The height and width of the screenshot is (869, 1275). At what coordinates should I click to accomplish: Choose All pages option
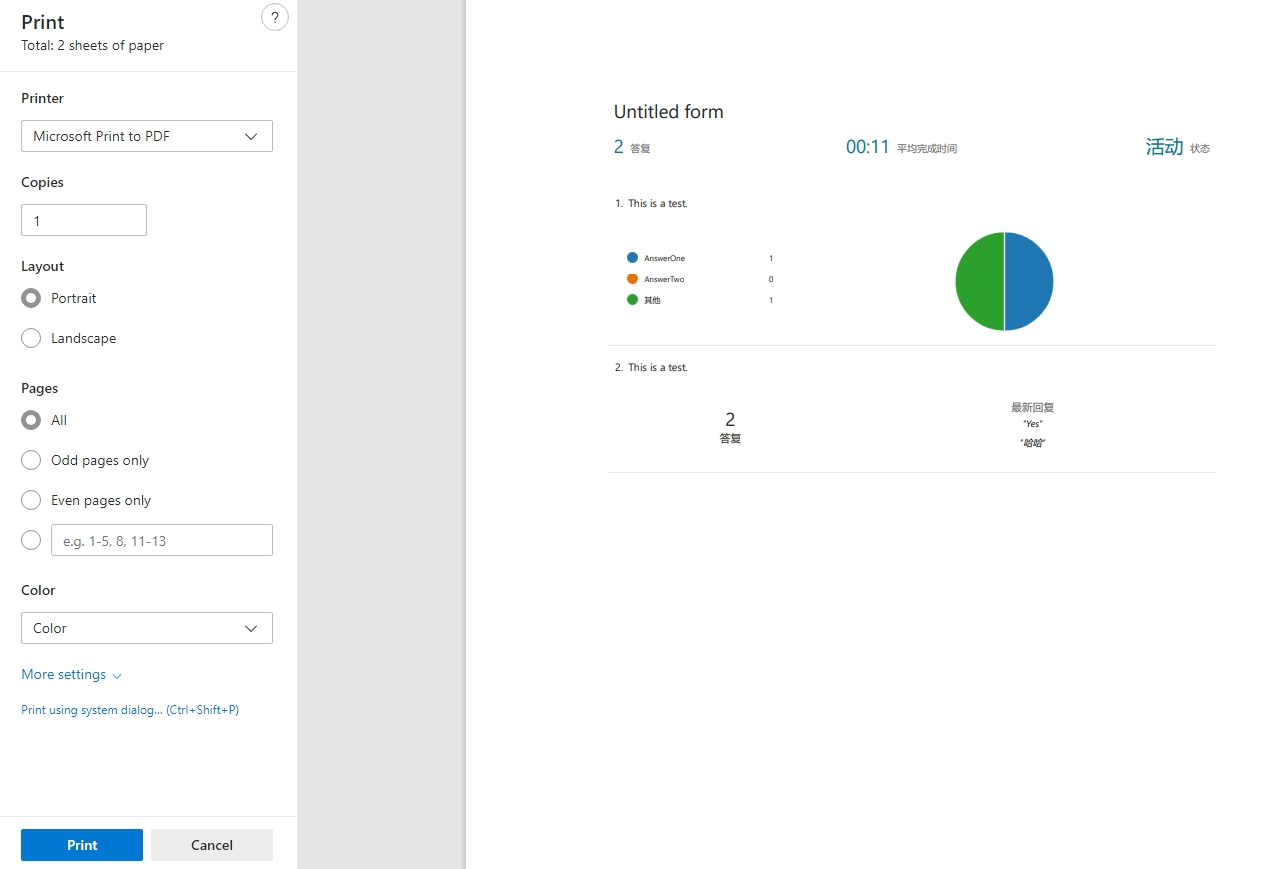point(31,420)
